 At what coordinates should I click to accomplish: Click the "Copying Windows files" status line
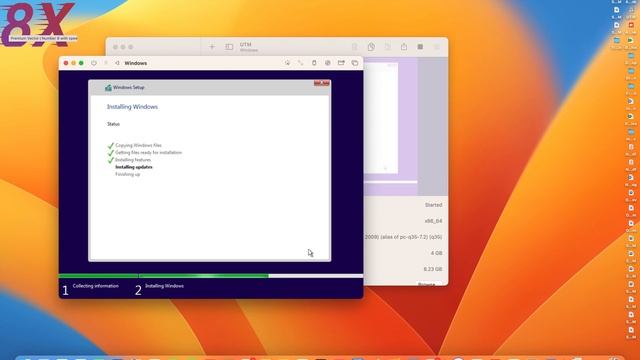[138, 145]
